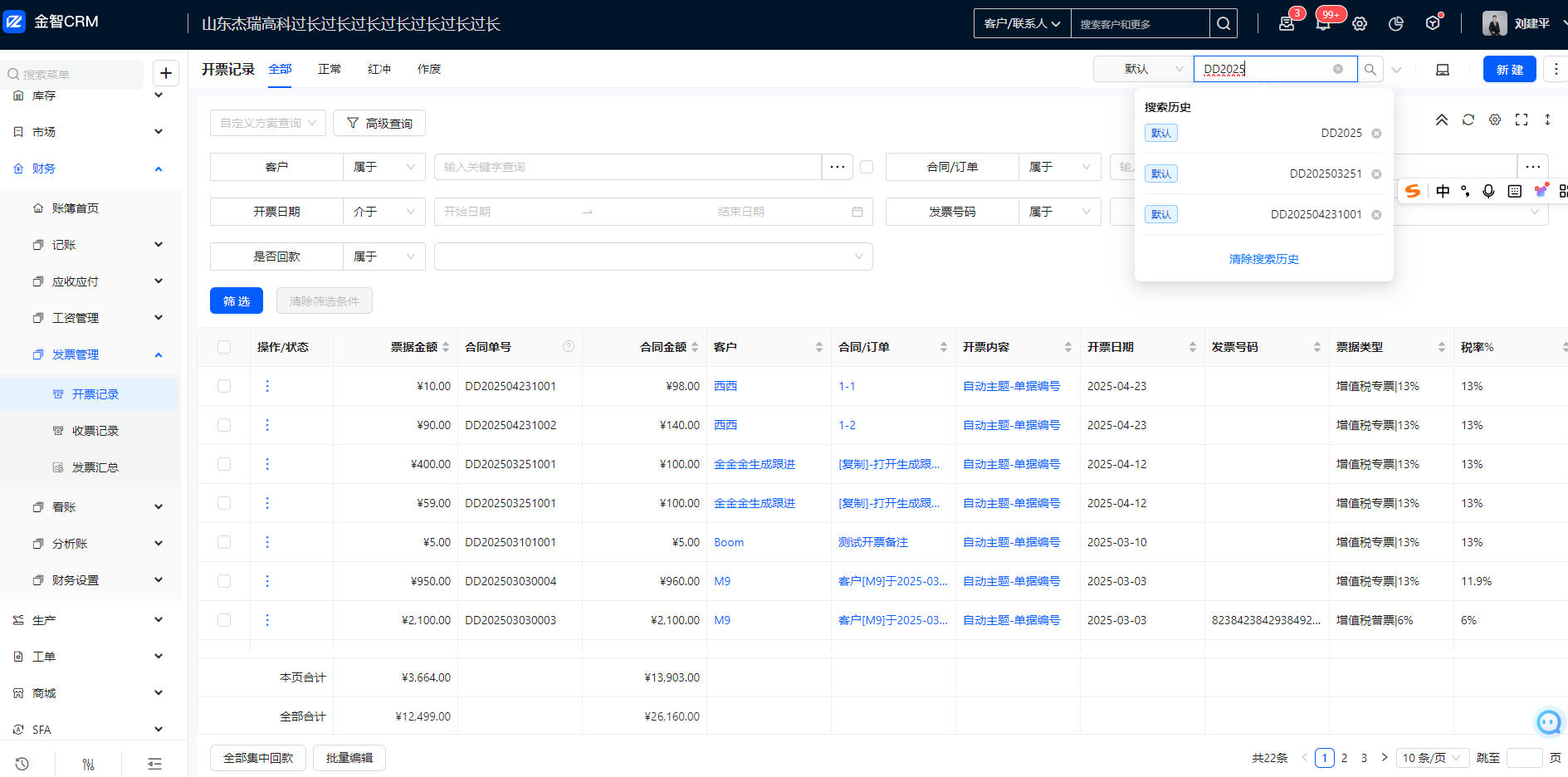Click the sliders settings icon at sidebar bottom

(89, 764)
